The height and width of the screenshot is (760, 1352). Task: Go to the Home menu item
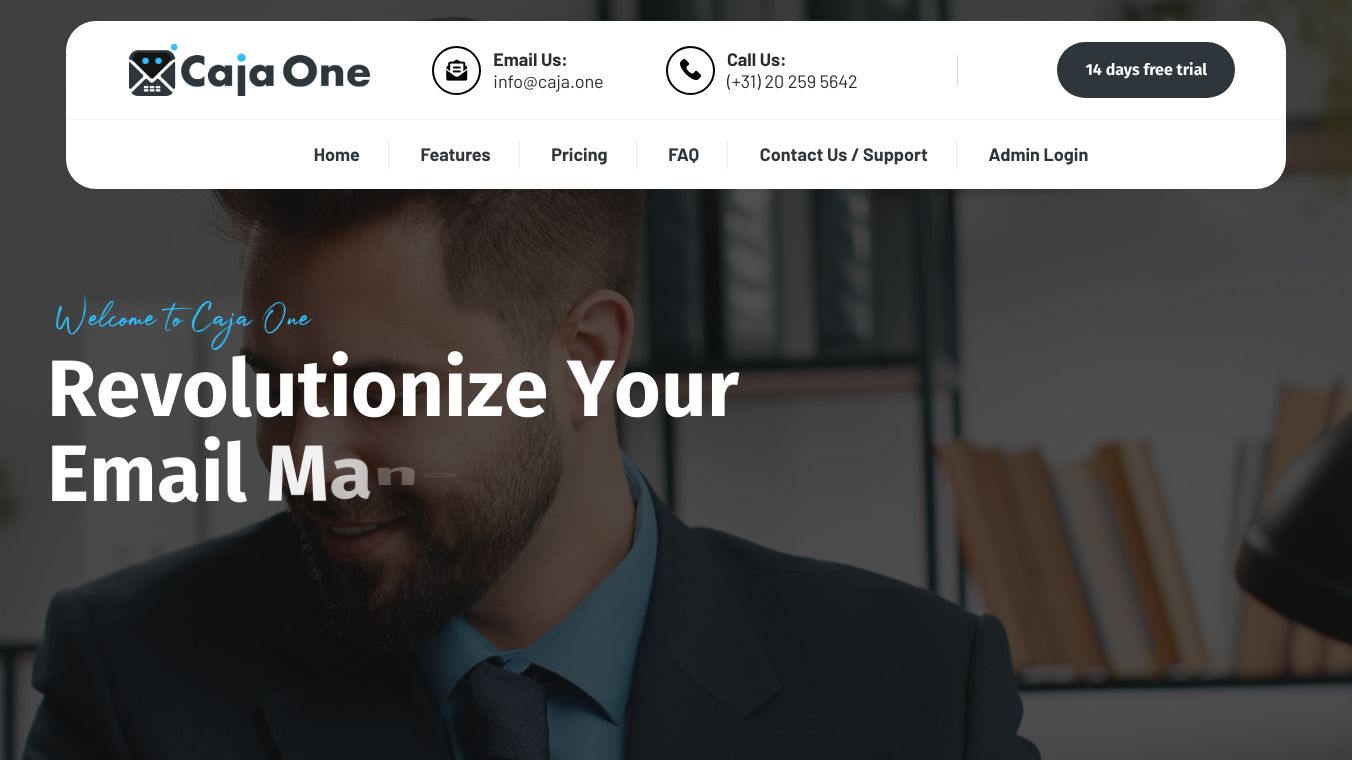tap(336, 155)
